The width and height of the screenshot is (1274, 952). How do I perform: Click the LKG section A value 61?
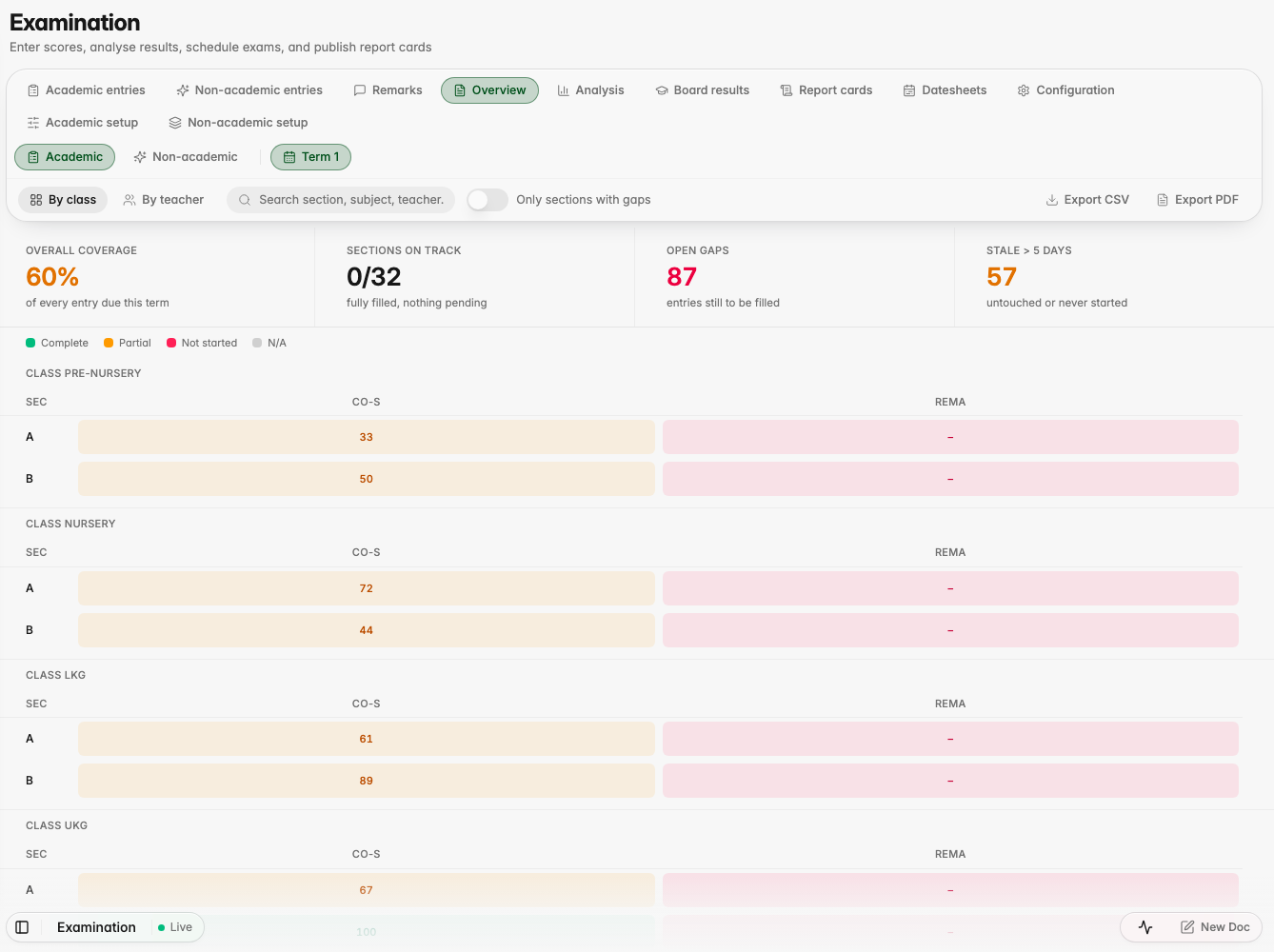coord(367,739)
